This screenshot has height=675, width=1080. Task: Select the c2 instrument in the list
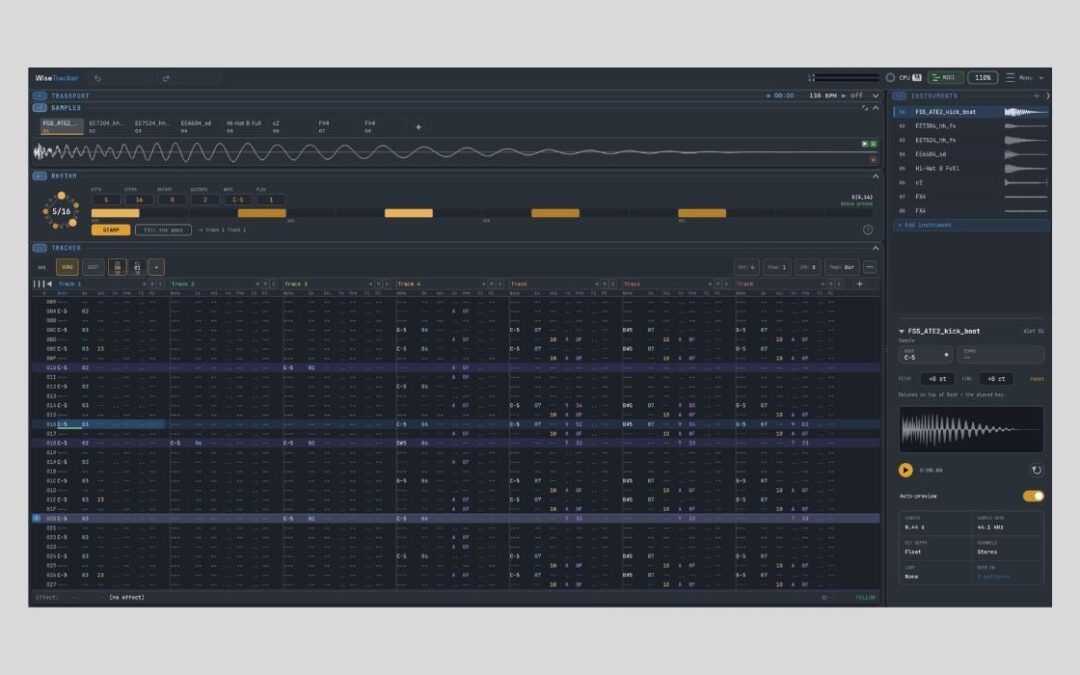tap(971, 183)
